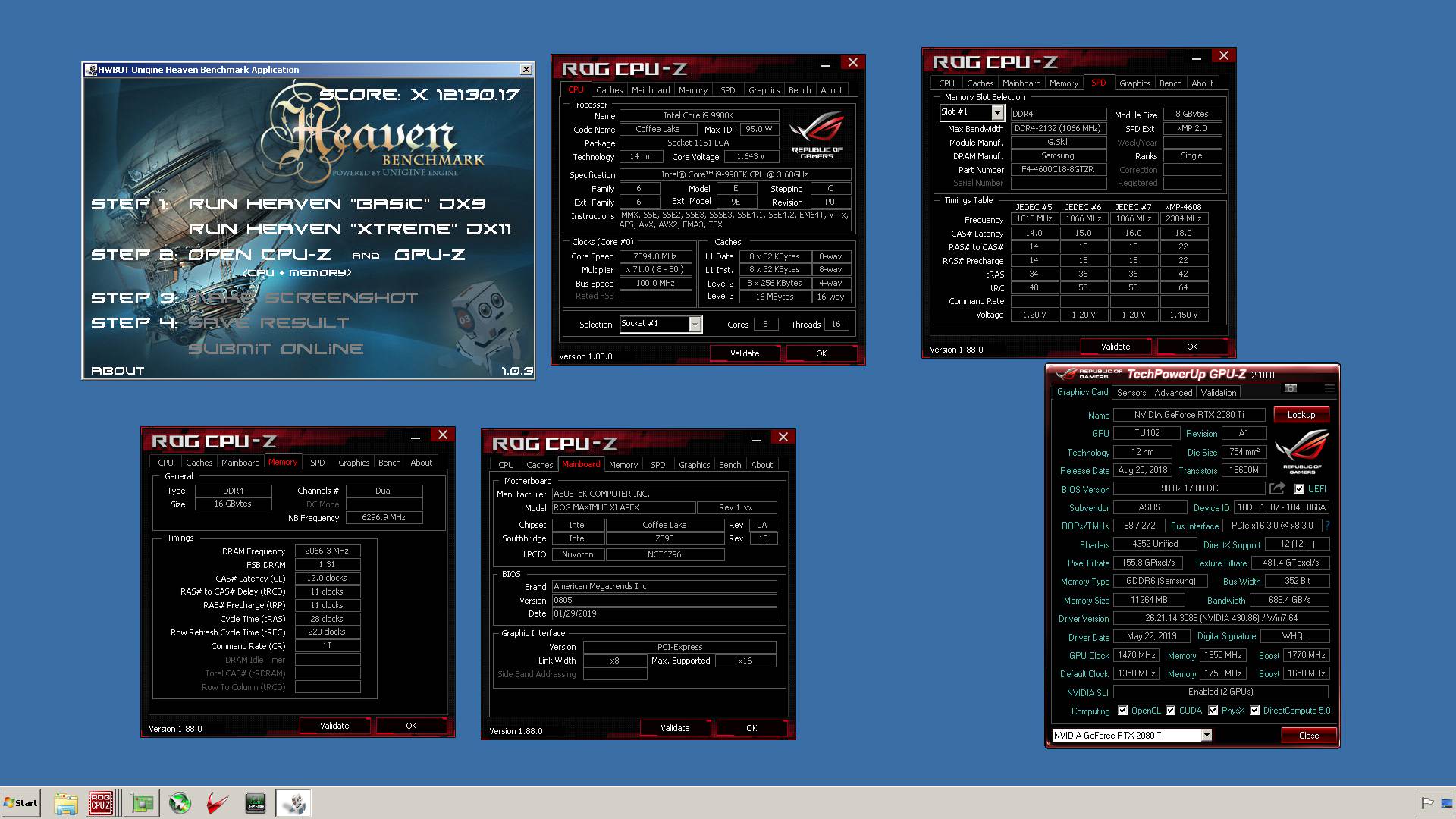Screen dimensions: 1456x819
Task: Minimize the CPU-Z Memory tab window
Action: point(415,436)
